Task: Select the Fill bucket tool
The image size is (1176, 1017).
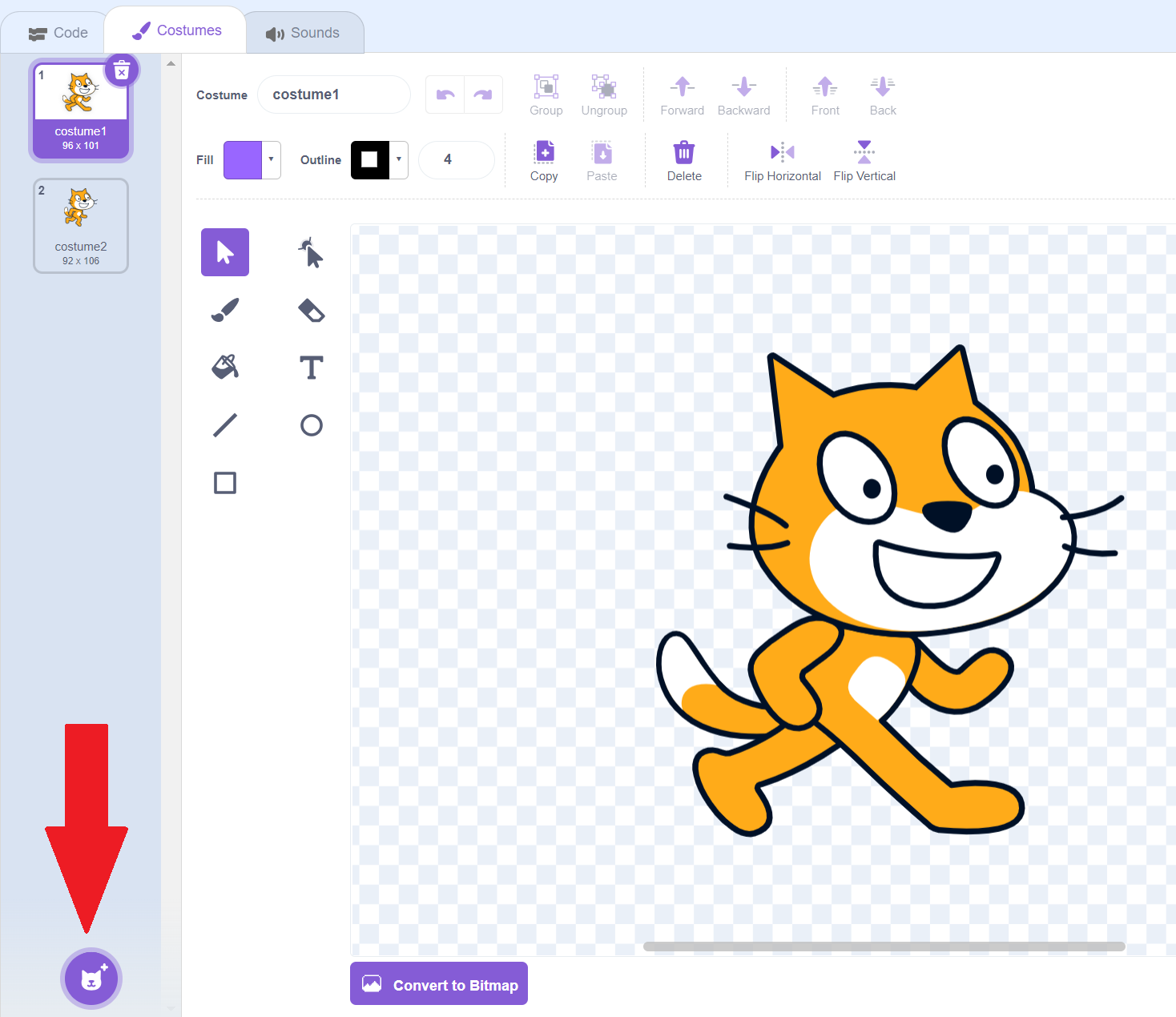Action: (225, 368)
